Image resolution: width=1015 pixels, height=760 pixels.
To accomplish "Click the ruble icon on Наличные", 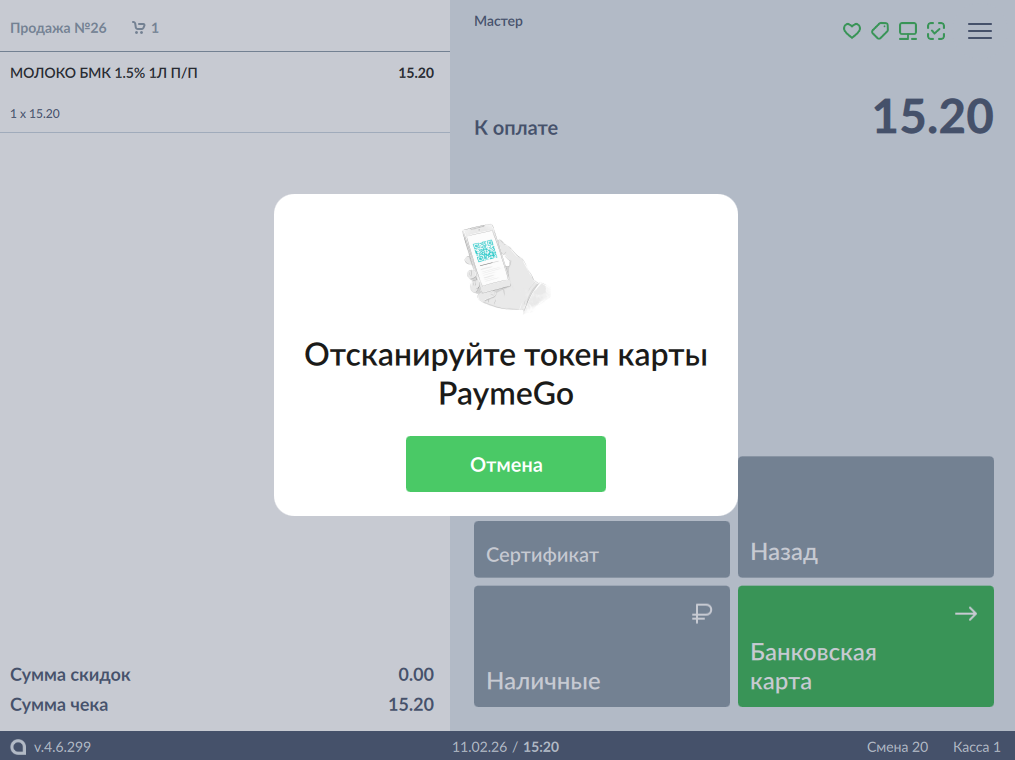I will pos(702,614).
